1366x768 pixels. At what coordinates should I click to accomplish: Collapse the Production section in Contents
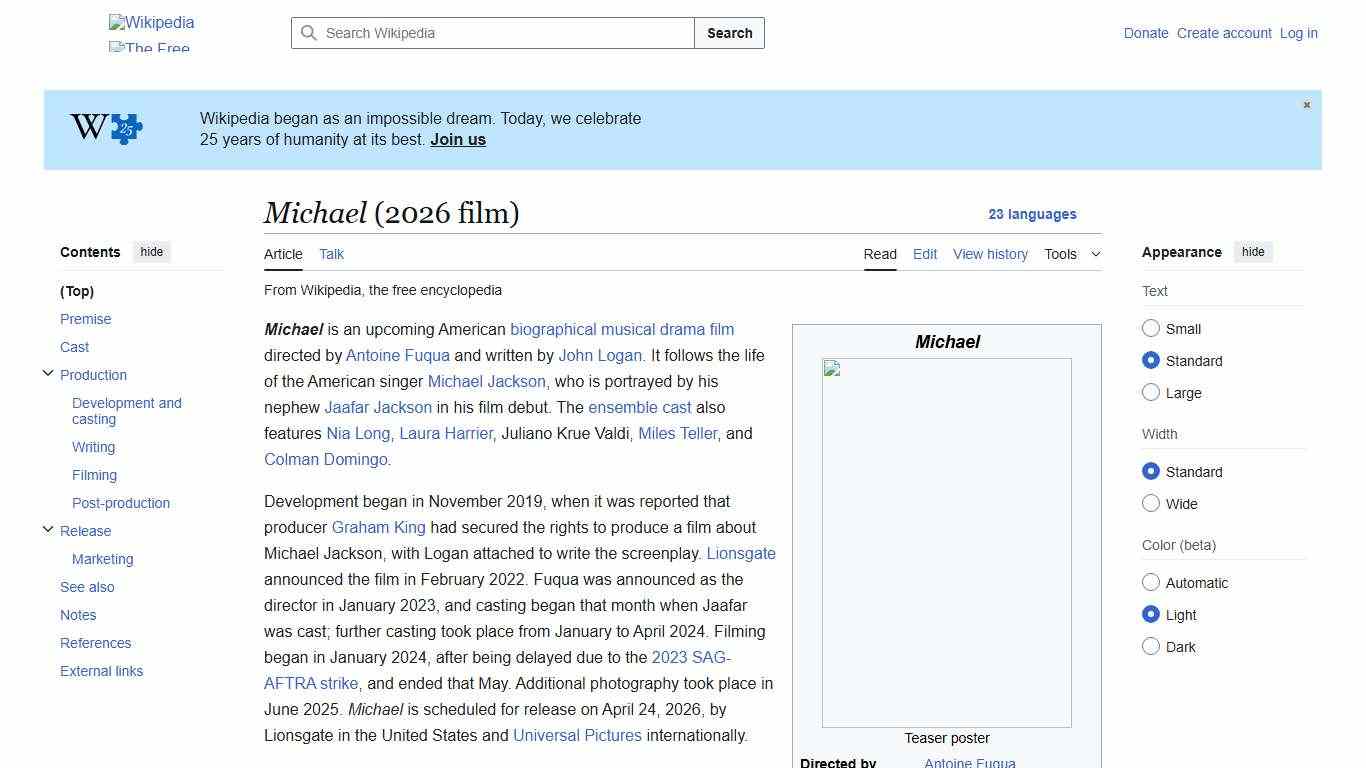48,372
